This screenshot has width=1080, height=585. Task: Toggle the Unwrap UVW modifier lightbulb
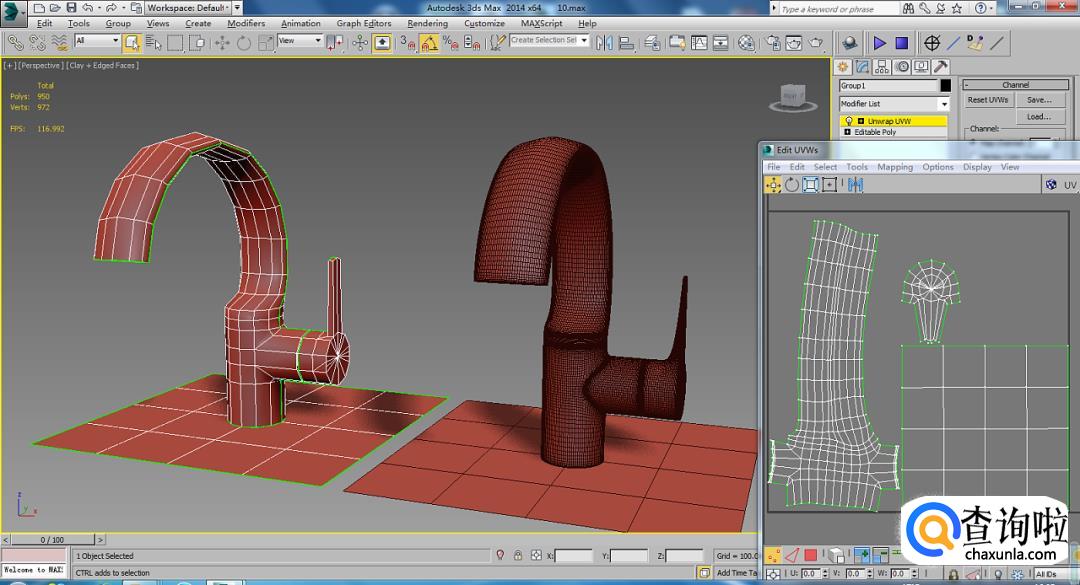pos(849,121)
